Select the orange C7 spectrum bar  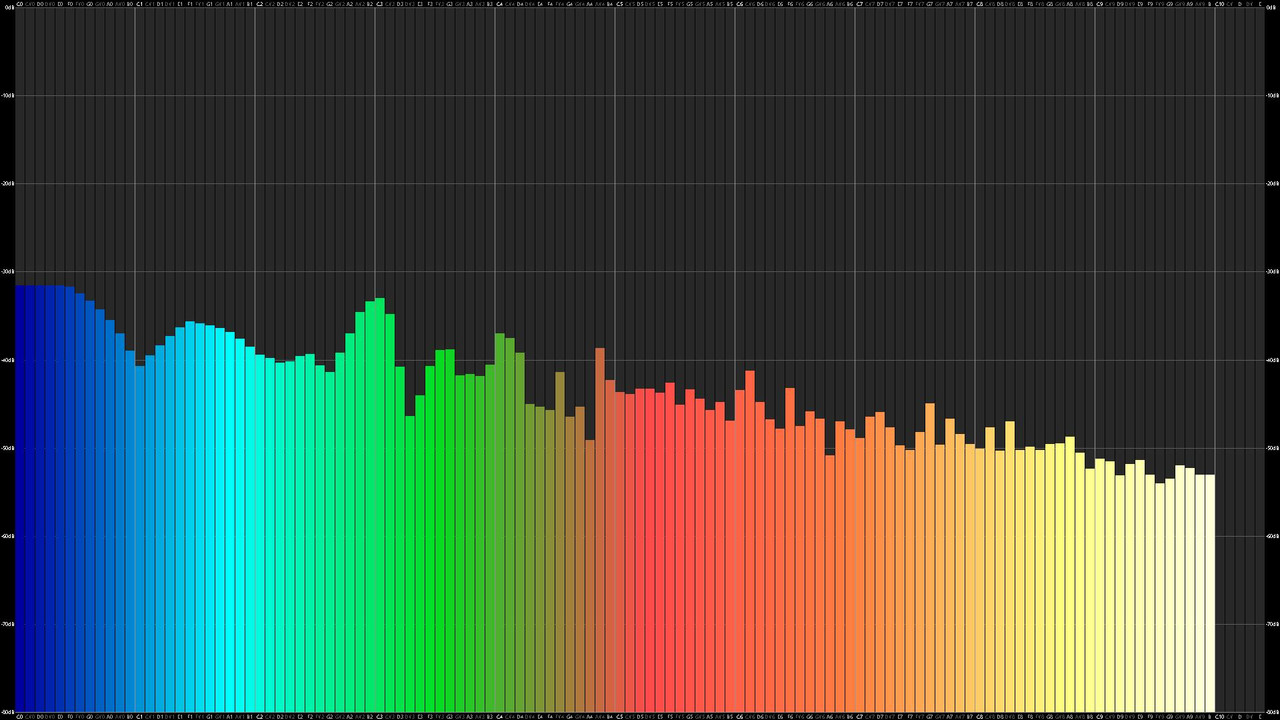(x=860, y=575)
